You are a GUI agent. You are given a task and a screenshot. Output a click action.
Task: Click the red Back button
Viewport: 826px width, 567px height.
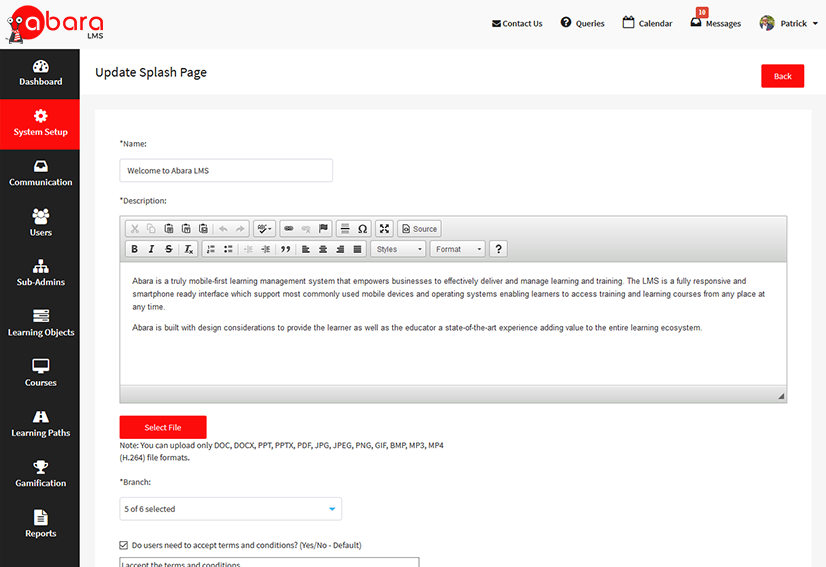[x=782, y=76]
